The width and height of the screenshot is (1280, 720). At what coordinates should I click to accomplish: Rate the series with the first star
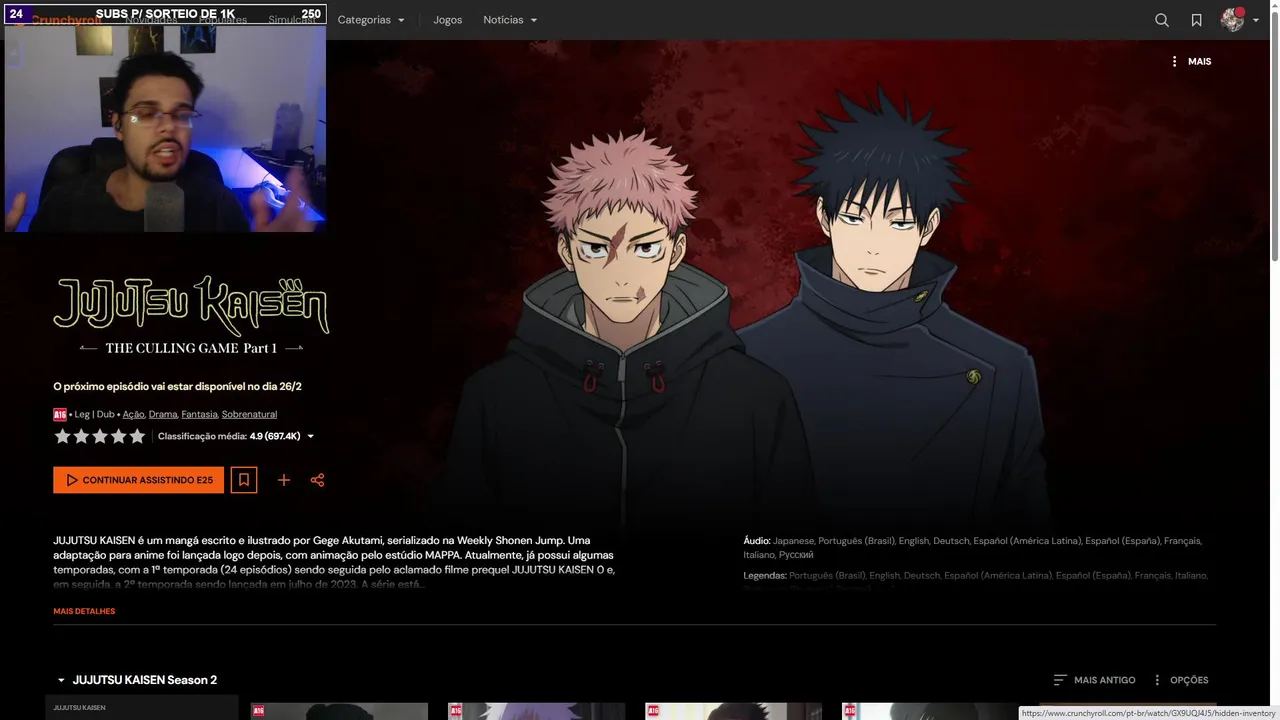coord(62,436)
